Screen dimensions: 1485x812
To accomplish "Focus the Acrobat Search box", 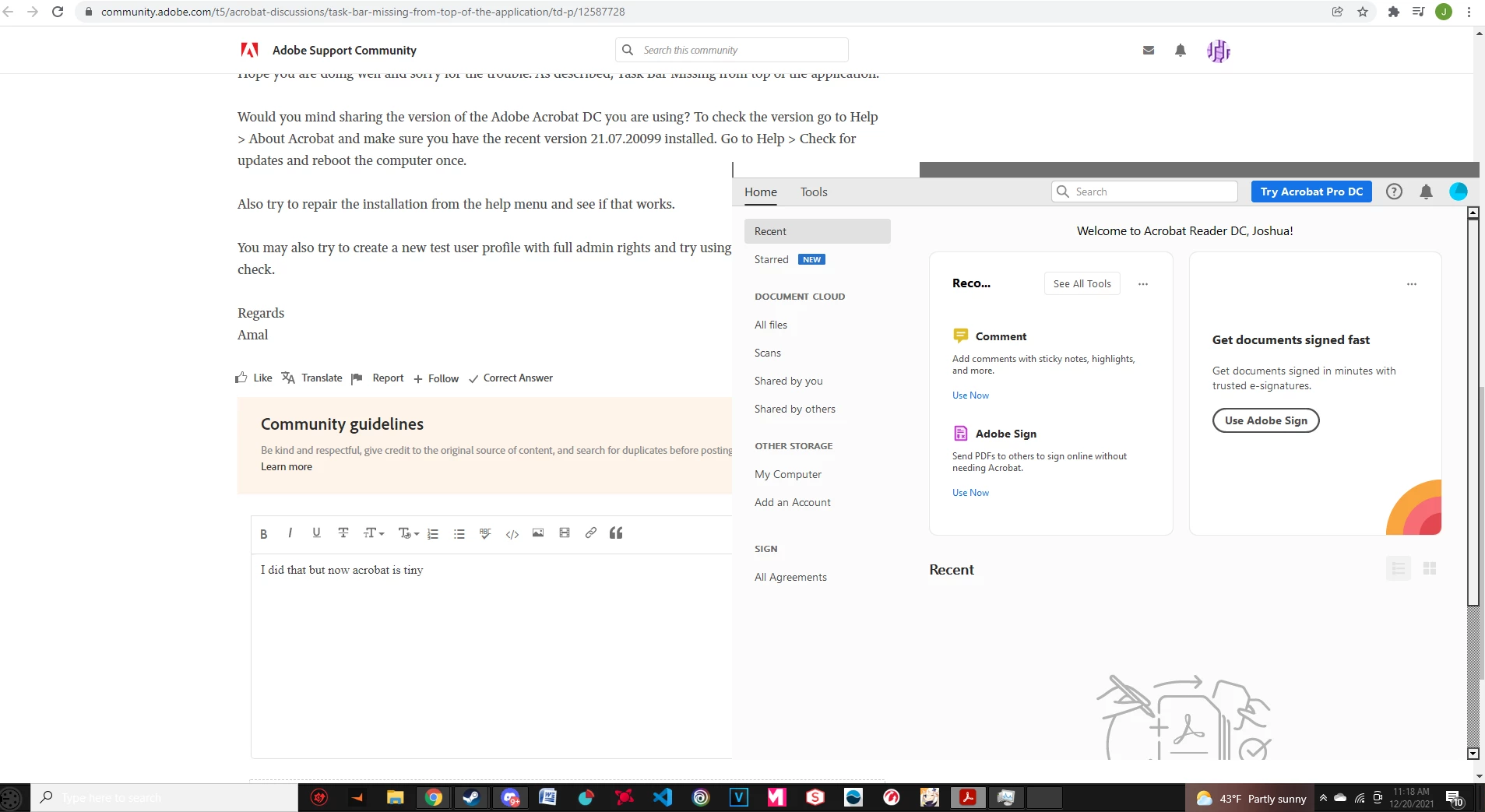I will tap(1145, 192).
